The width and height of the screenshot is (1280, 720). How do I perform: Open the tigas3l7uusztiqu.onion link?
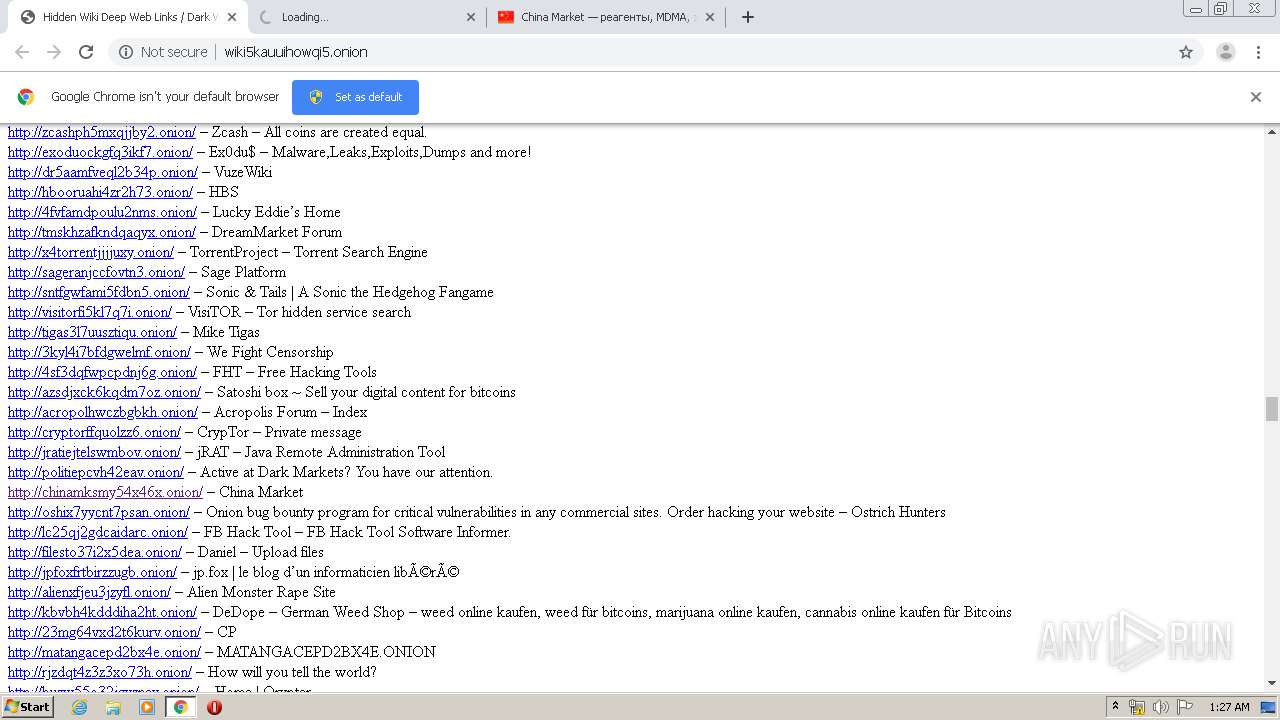(x=92, y=332)
